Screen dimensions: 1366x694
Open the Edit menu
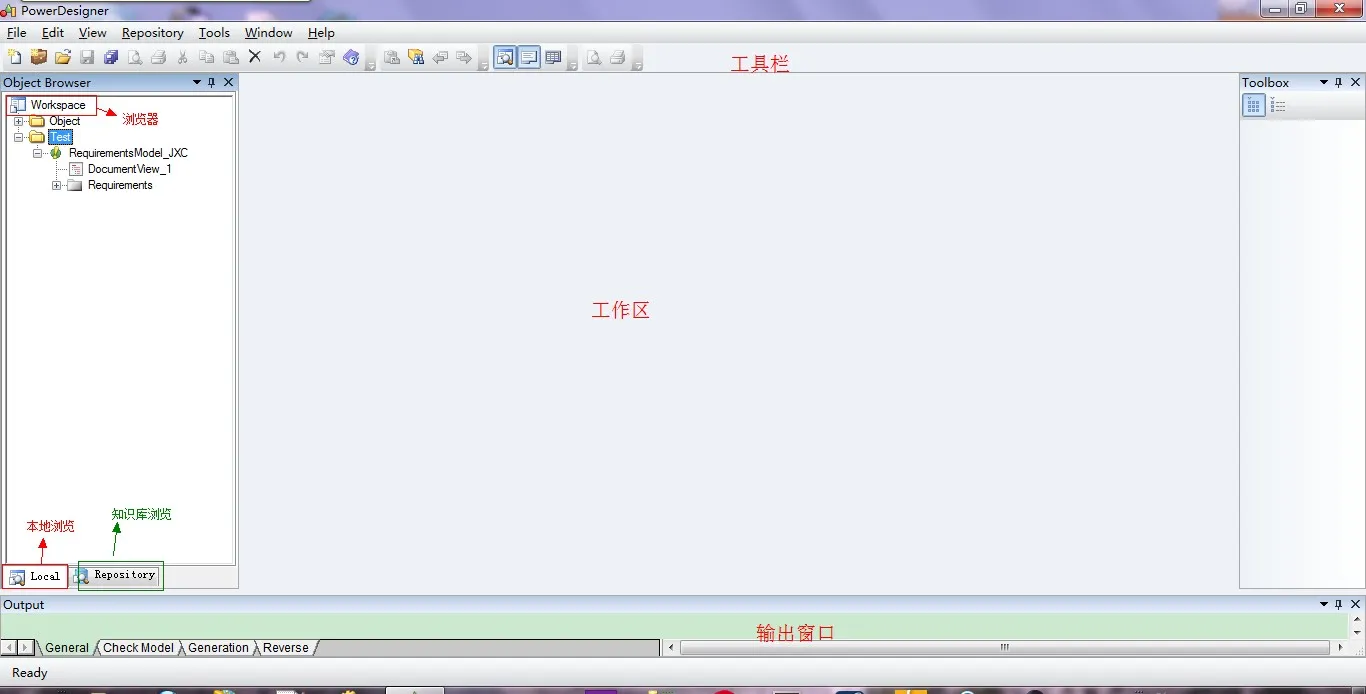click(53, 33)
